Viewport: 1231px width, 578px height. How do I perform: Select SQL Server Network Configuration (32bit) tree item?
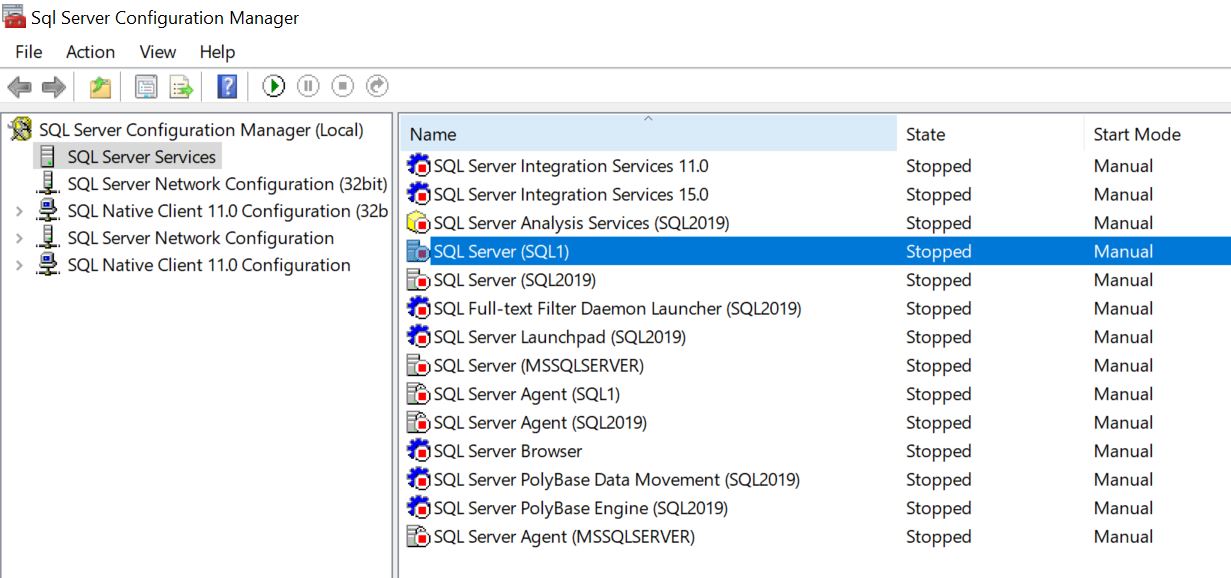click(227, 184)
